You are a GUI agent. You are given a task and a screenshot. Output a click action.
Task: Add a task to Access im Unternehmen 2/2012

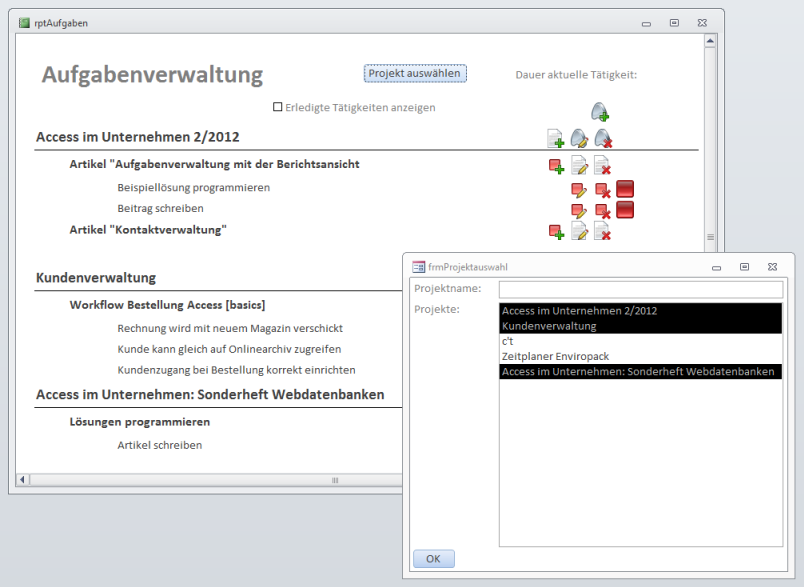[555, 138]
